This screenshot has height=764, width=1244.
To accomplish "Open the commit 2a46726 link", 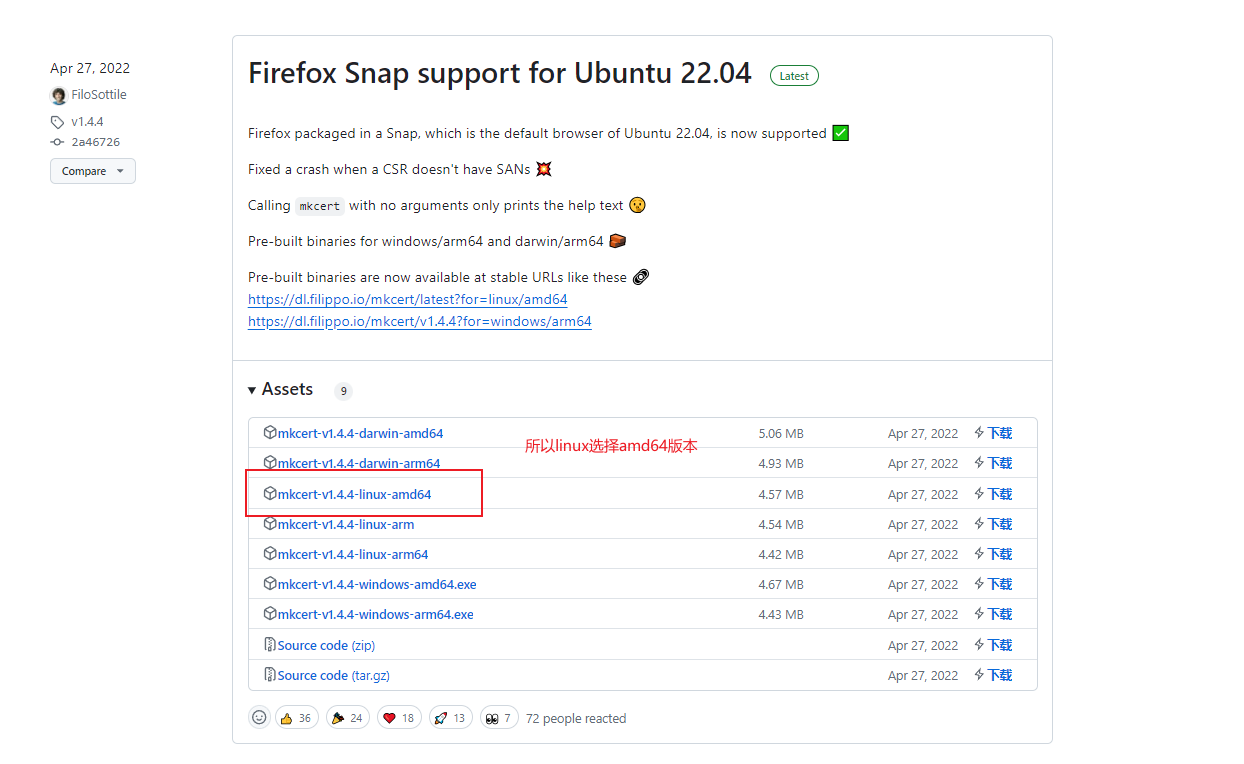I will coord(95,142).
